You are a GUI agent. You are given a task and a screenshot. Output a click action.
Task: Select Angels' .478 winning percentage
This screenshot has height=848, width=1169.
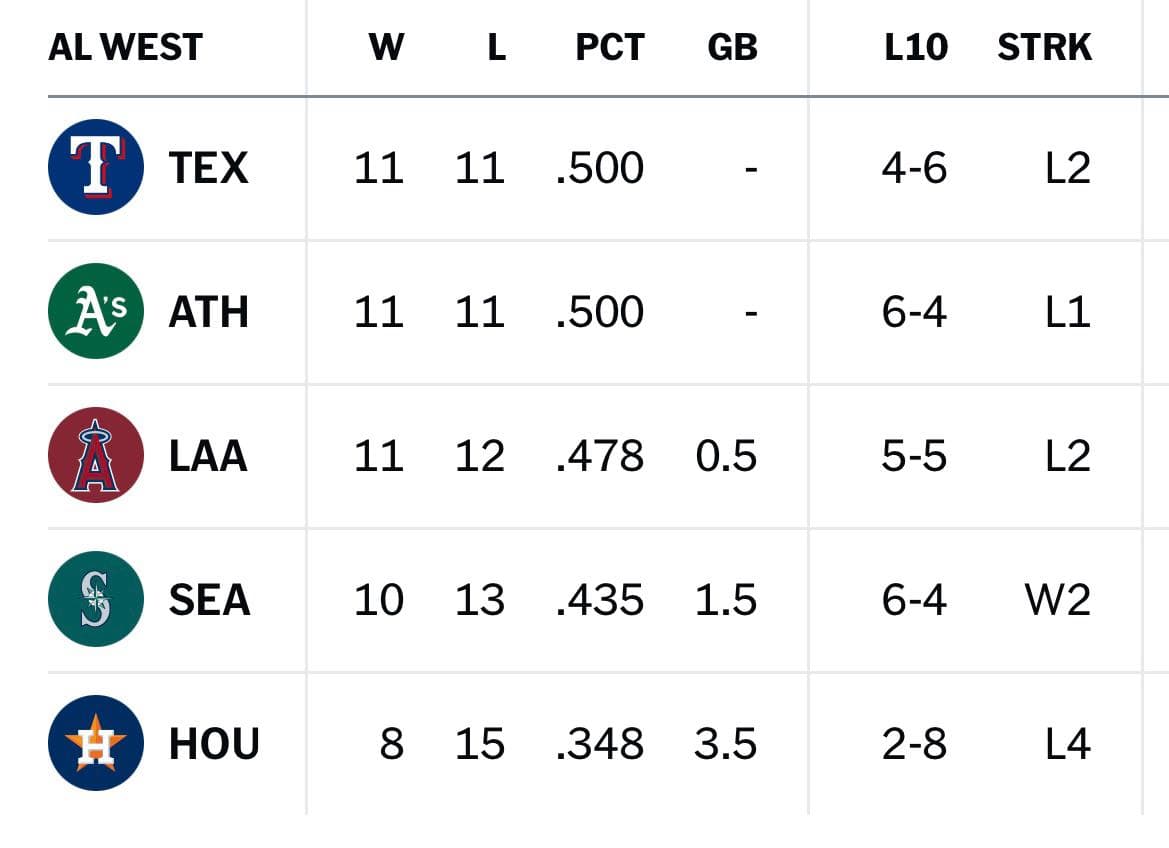click(x=600, y=456)
